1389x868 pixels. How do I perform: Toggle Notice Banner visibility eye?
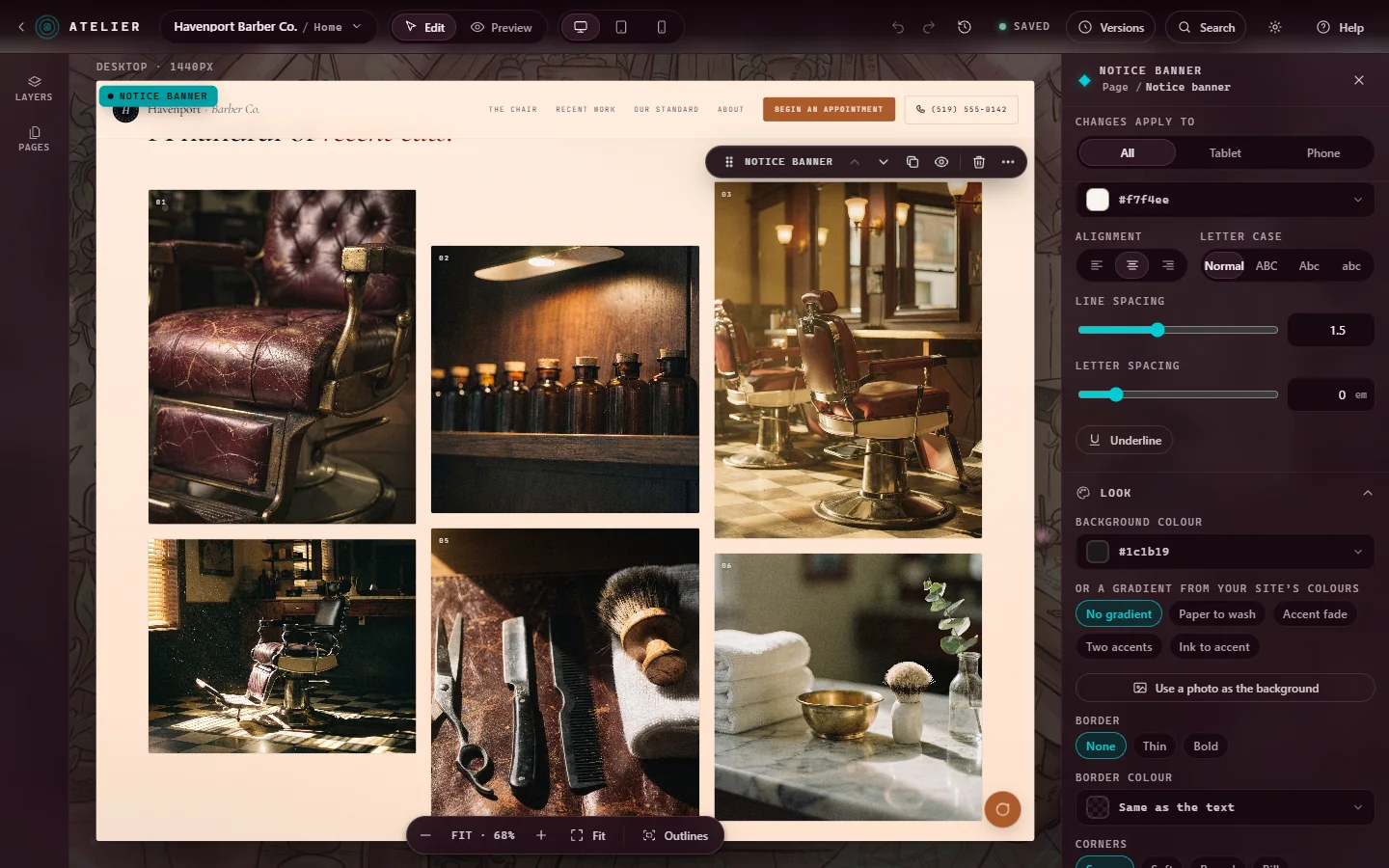tap(941, 162)
